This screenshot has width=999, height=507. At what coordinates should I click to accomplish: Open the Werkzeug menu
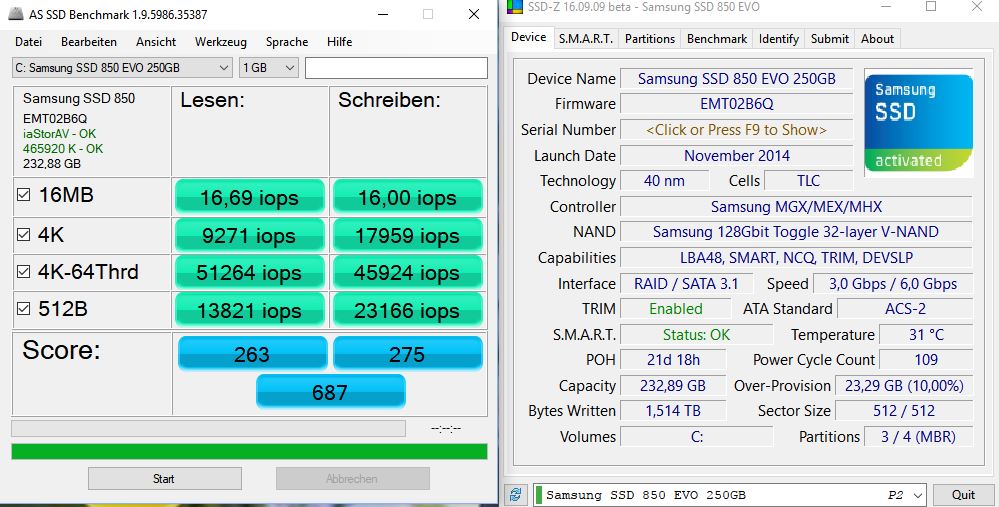(220, 42)
